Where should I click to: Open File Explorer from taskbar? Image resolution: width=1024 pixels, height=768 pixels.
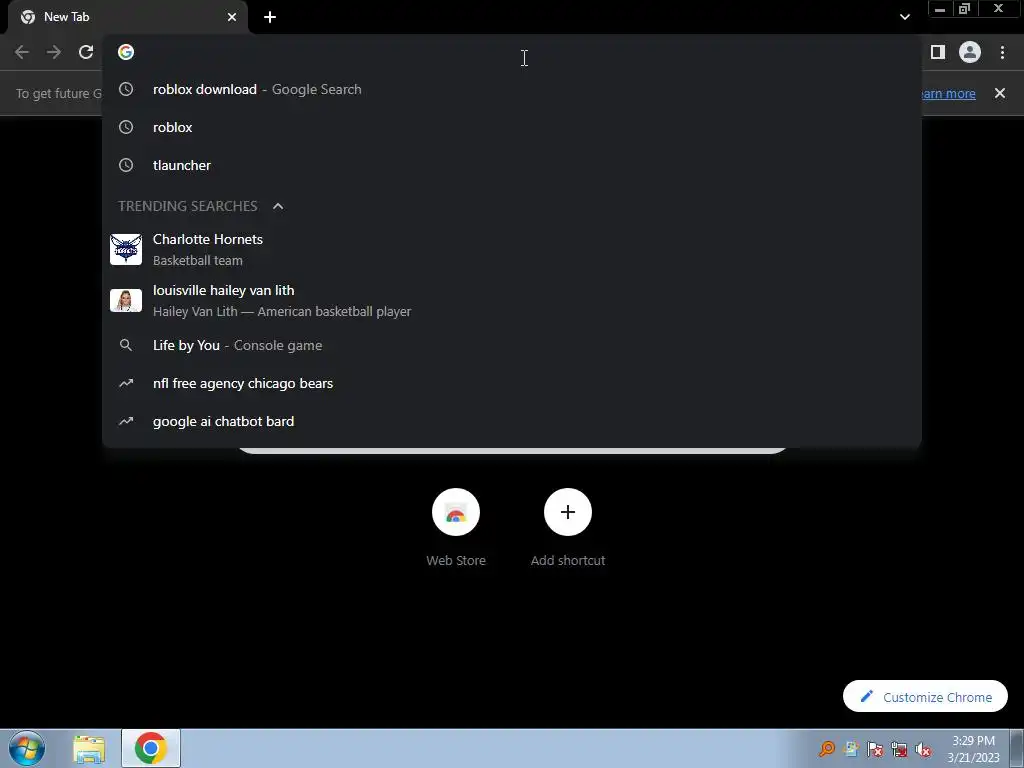[x=89, y=749]
